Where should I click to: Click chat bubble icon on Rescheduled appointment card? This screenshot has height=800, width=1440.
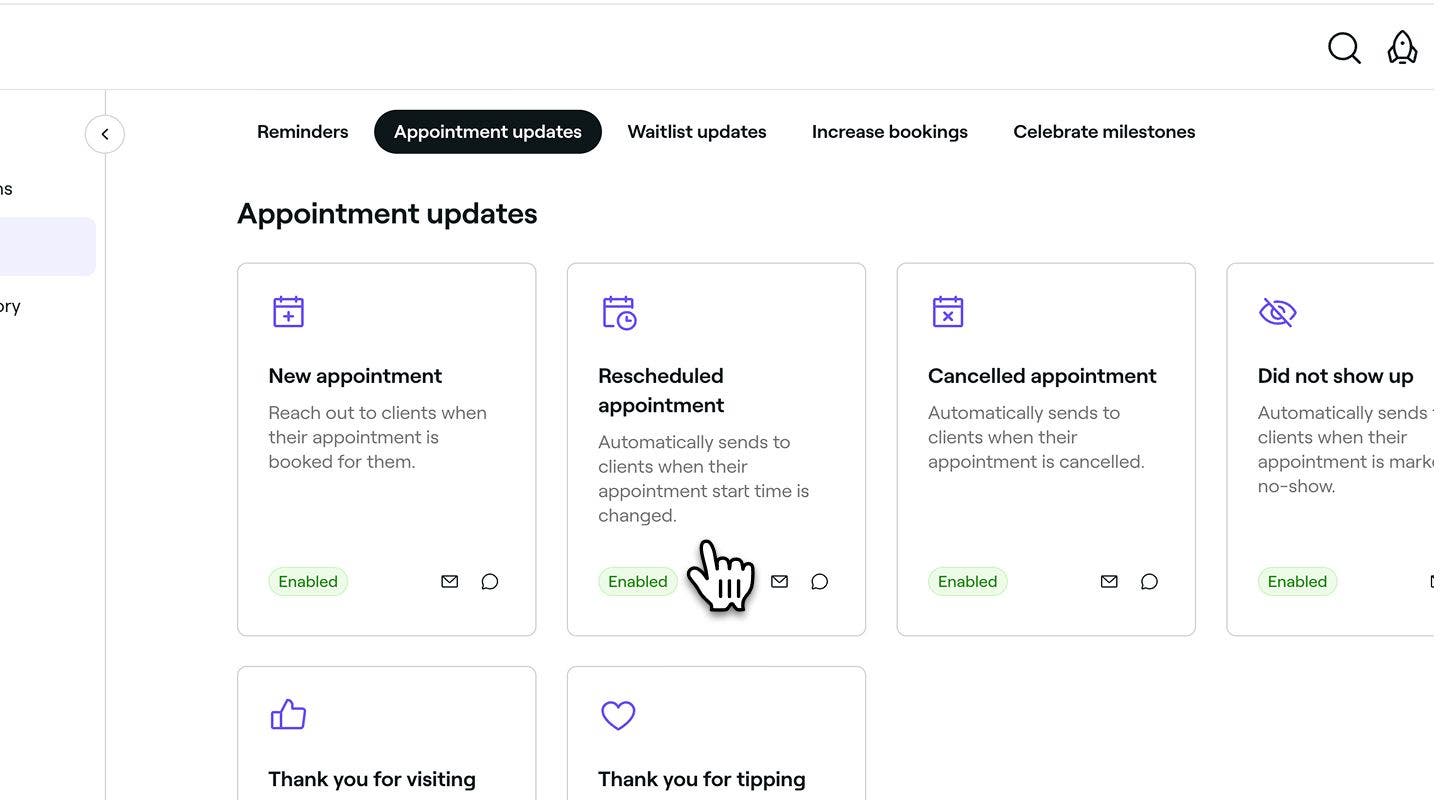[819, 581]
